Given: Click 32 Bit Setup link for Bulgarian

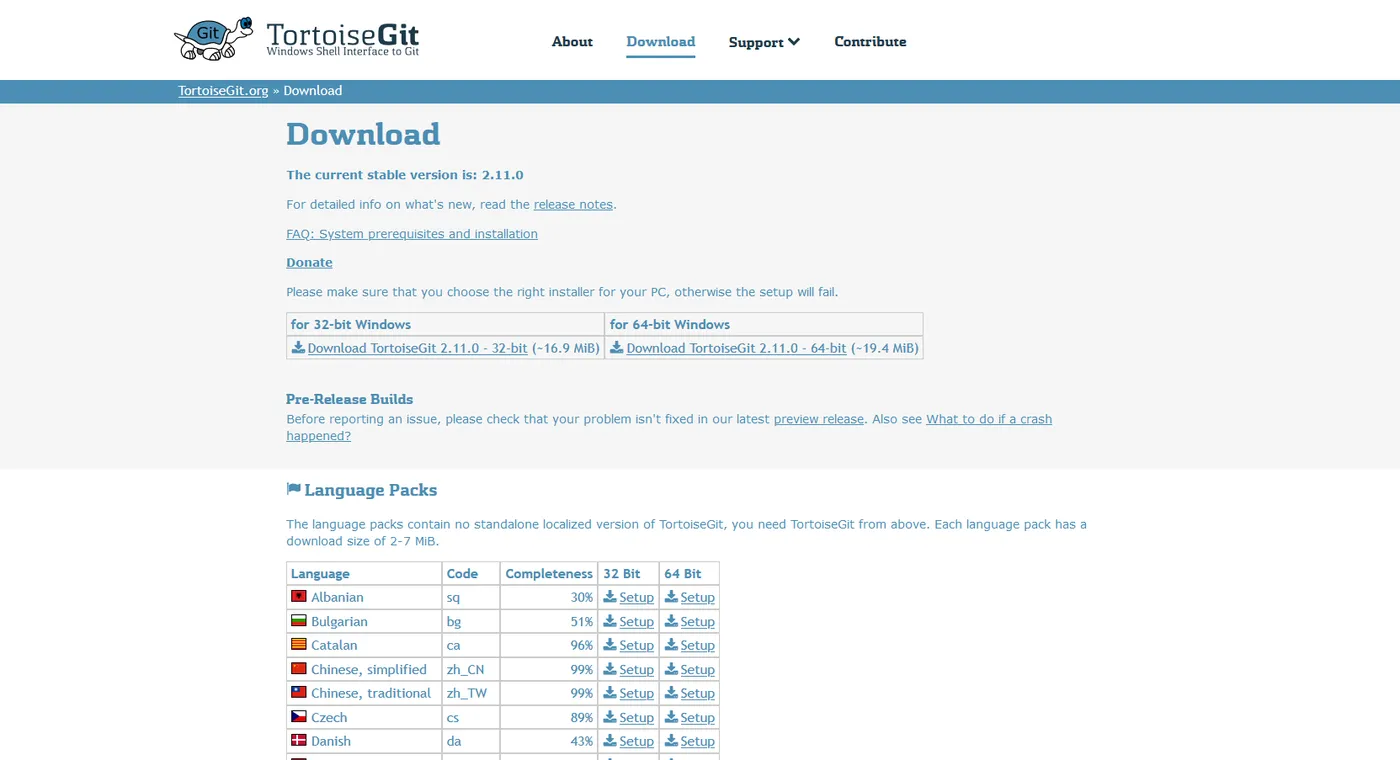Looking at the screenshot, I should click(636, 621).
